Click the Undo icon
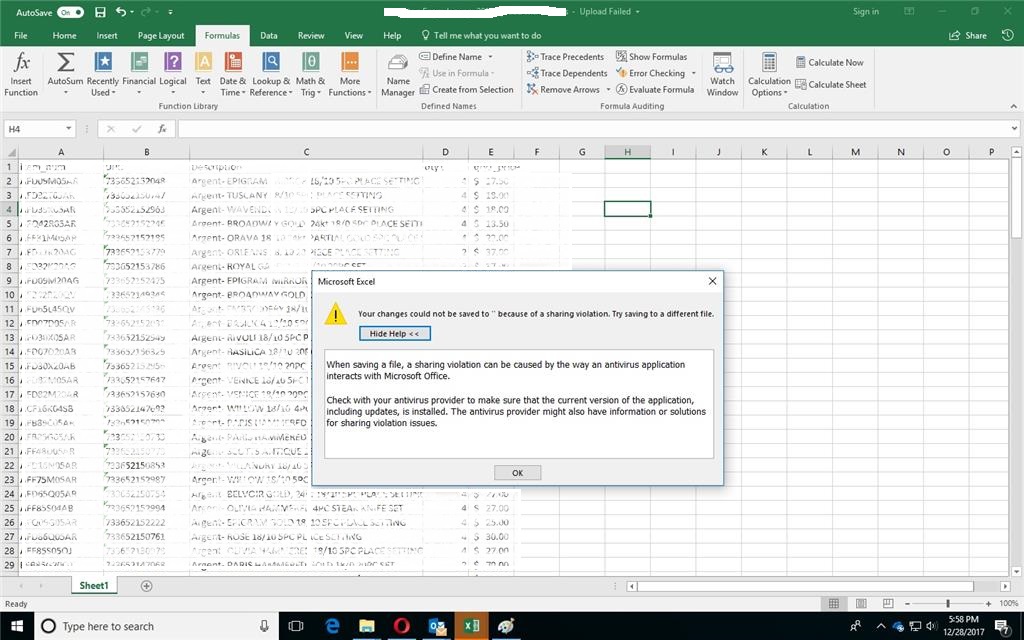Viewport: 1024px width, 640px height. tap(121, 12)
